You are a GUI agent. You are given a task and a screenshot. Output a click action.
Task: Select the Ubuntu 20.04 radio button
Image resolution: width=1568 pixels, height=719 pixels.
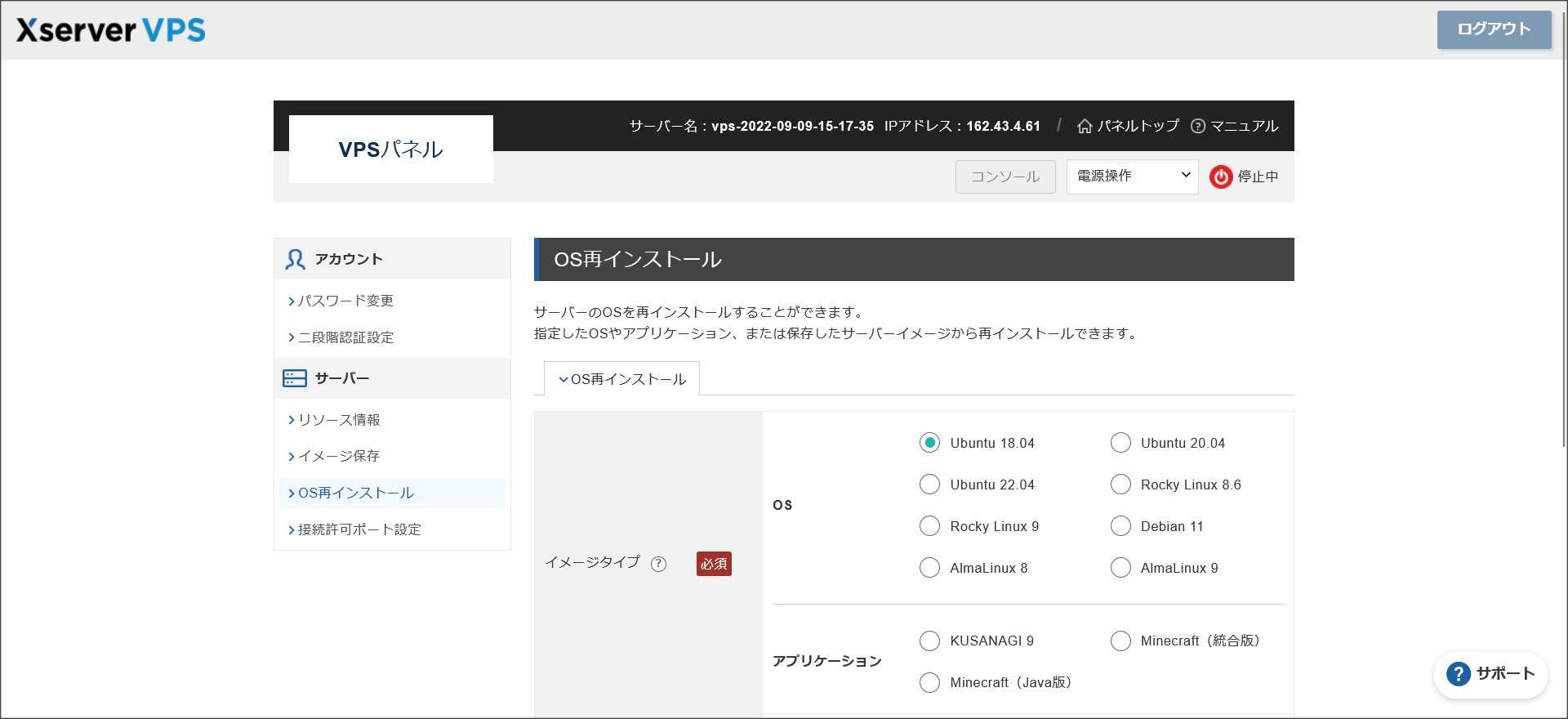click(x=1120, y=443)
